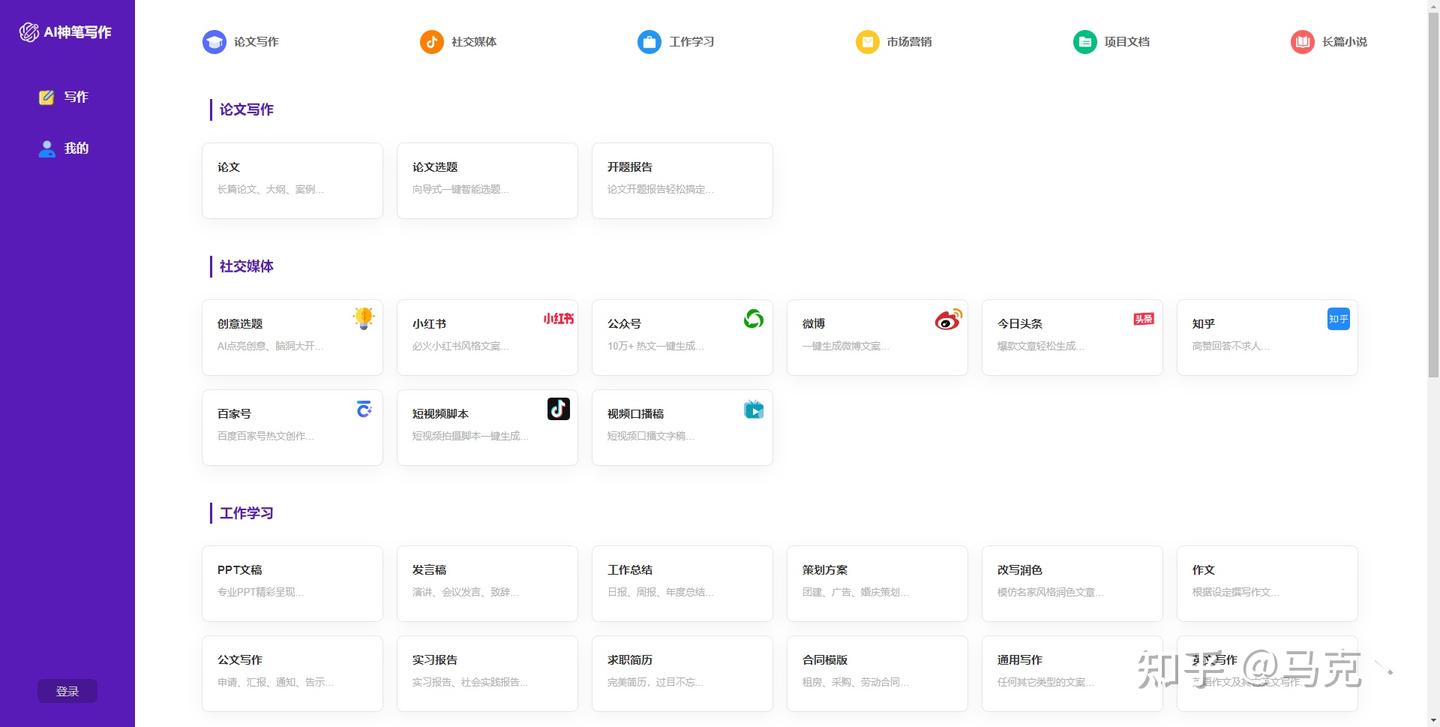1440x727 pixels.
Task: Select the Weibo eye icon on 微博 card
Action: click(x=948, y=318)
